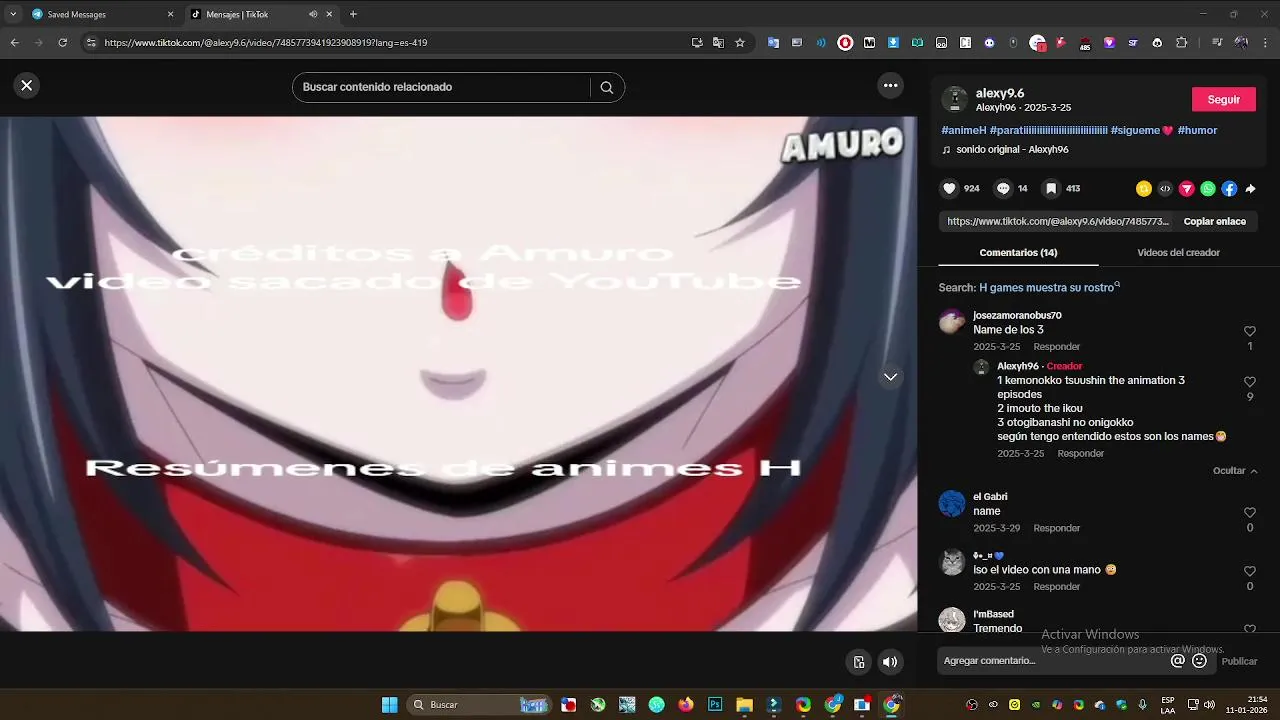Open the media control icon in Chrome toolbar
1280x720 pixels.
click(x=1217, y=43)
